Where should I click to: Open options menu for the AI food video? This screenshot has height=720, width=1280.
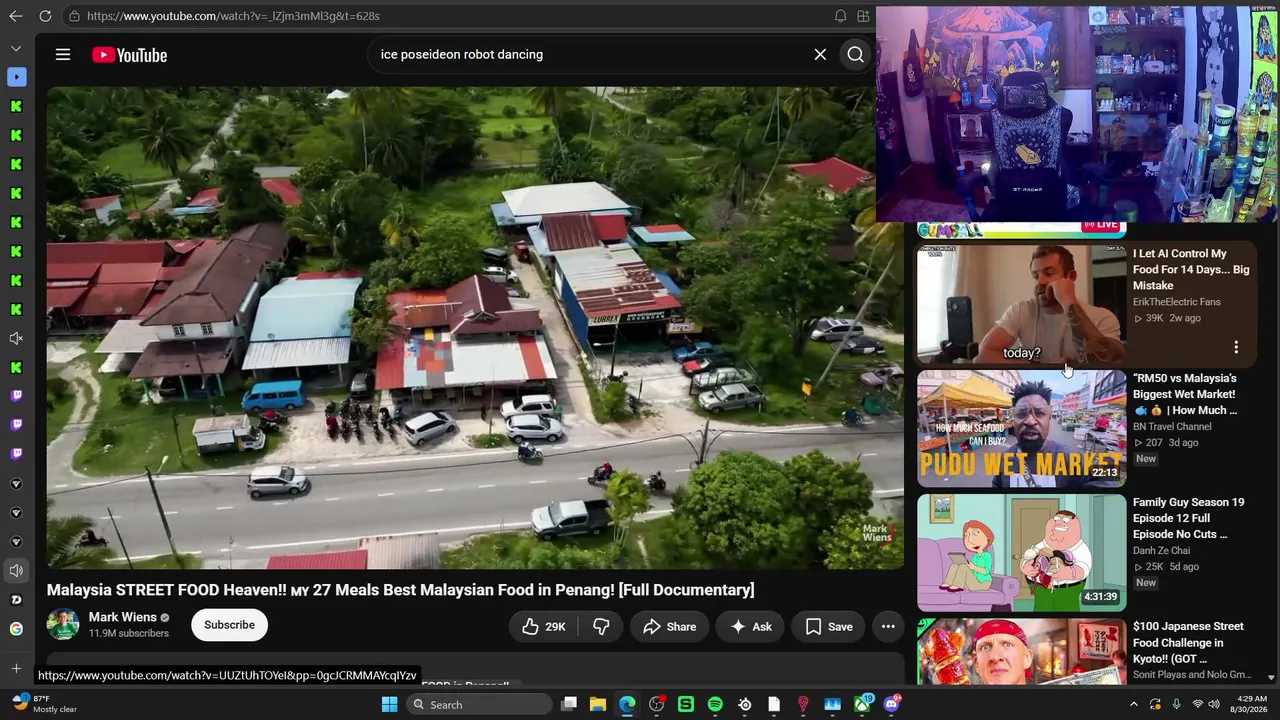click(x=1236, y=347)
